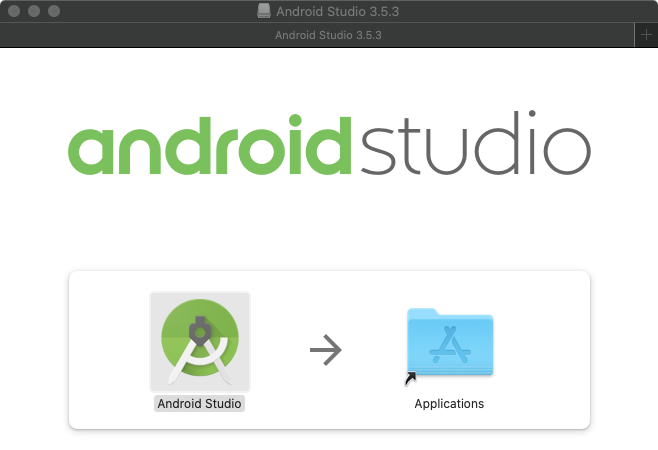The image size is (658, 450).
Task: Click the disk volume icon in title bar
Action: (x=264, y=11)
